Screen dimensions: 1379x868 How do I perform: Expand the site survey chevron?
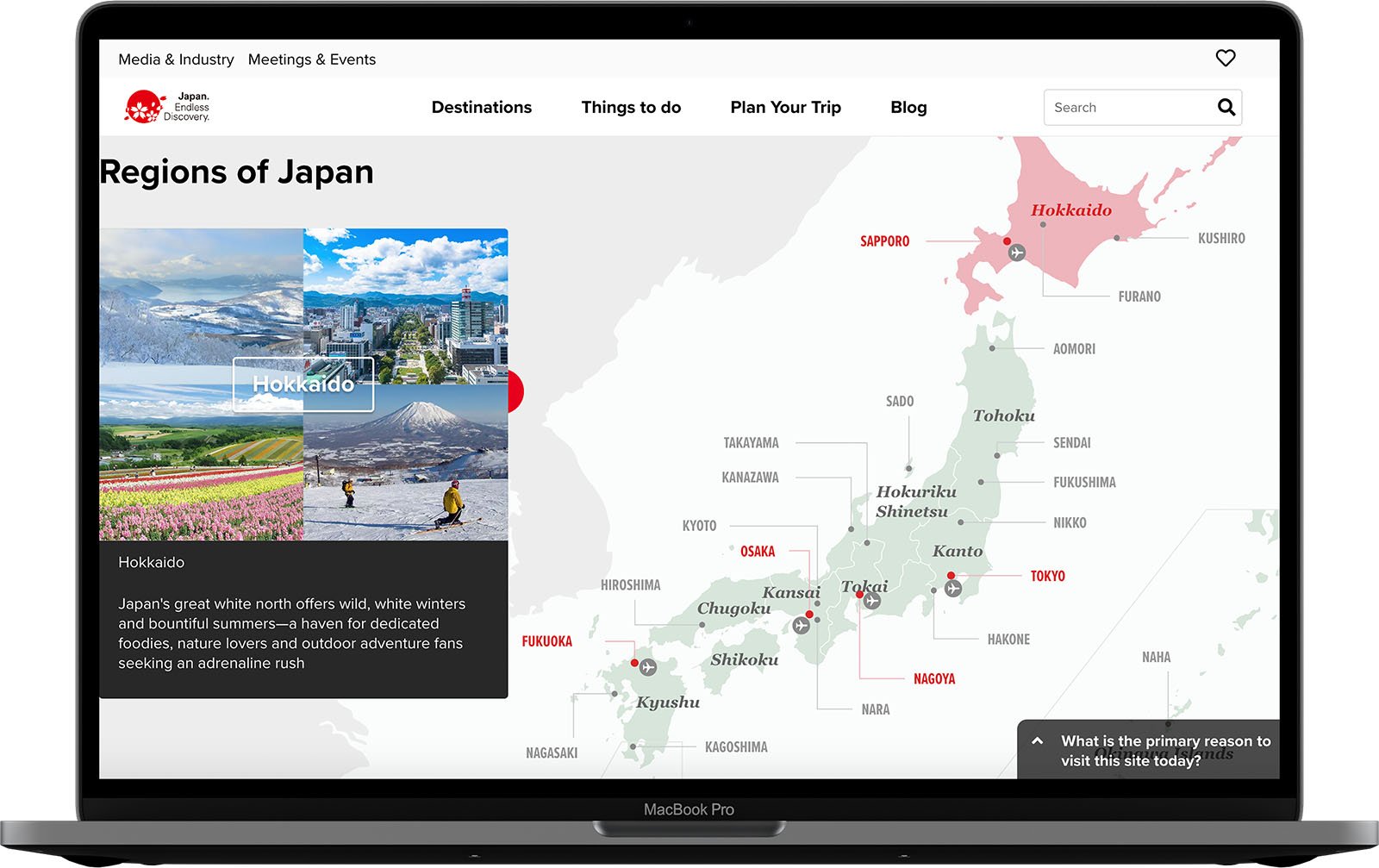(1038, 741)
